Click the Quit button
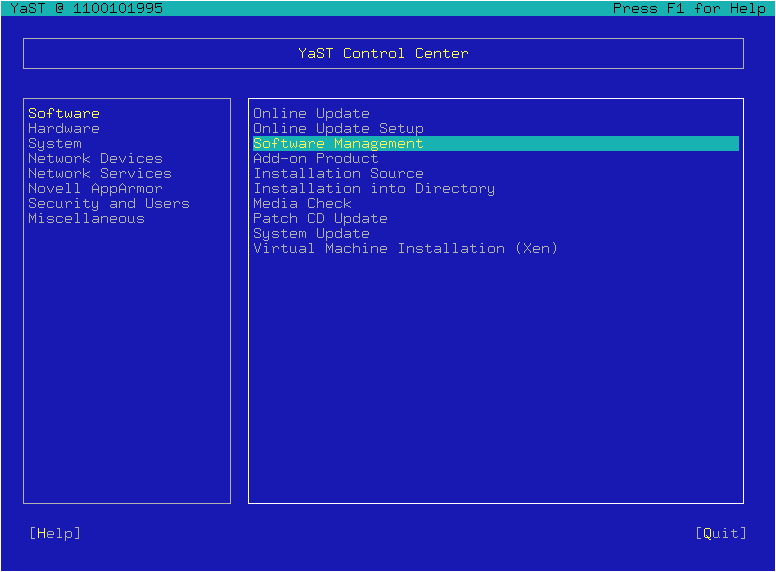Viewport: 776px width, 572px height. (x=720, y=533)
